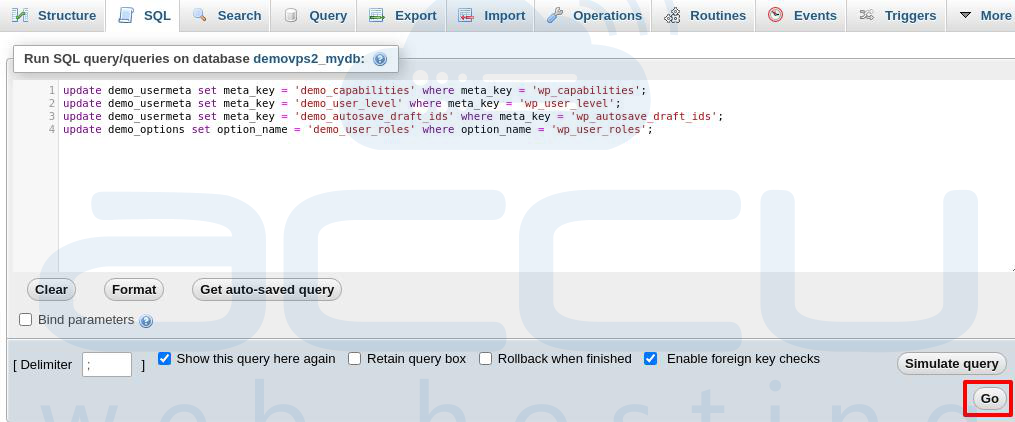Enable the Bind parameters checkbox
Viewport: 1015px width, 422px height.
25,320
